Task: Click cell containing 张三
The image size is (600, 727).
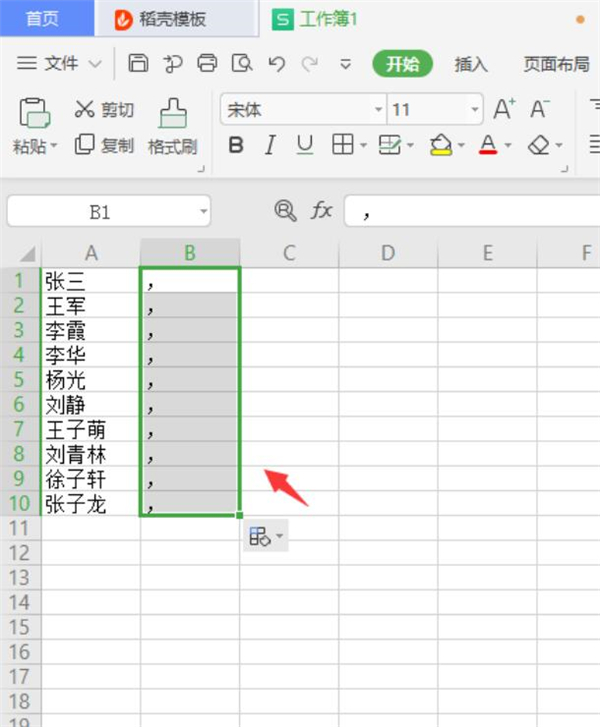Action: tap(90, 281)
